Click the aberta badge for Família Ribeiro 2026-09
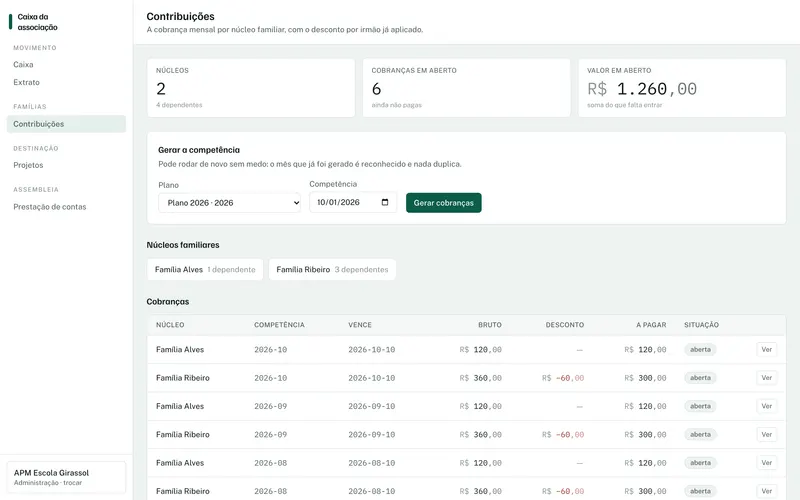The width and height of the screenshot is (800, 500). [700, 435]
